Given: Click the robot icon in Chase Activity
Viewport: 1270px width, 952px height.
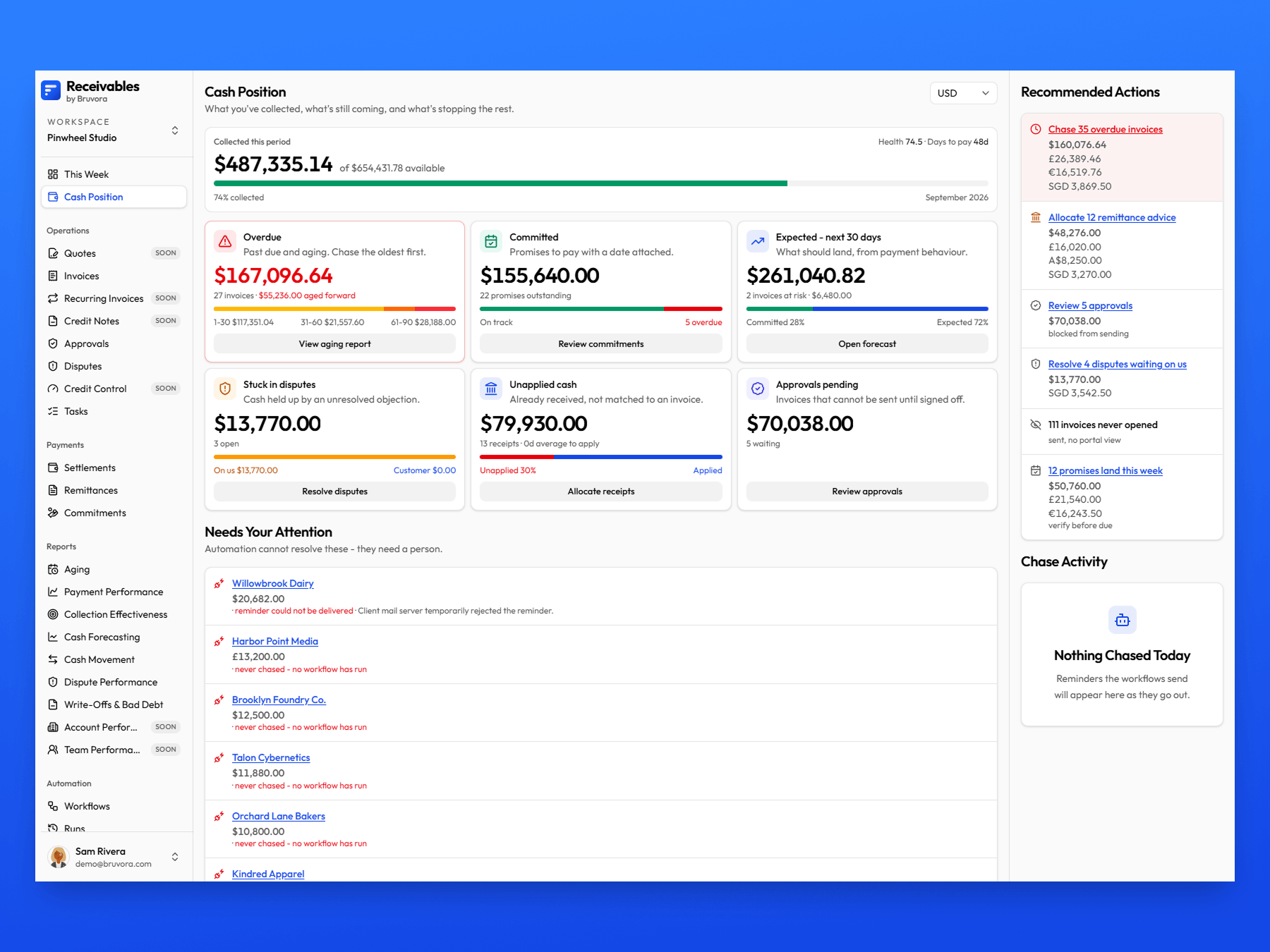Looking at the screenshot, I should click(1122, 620).
